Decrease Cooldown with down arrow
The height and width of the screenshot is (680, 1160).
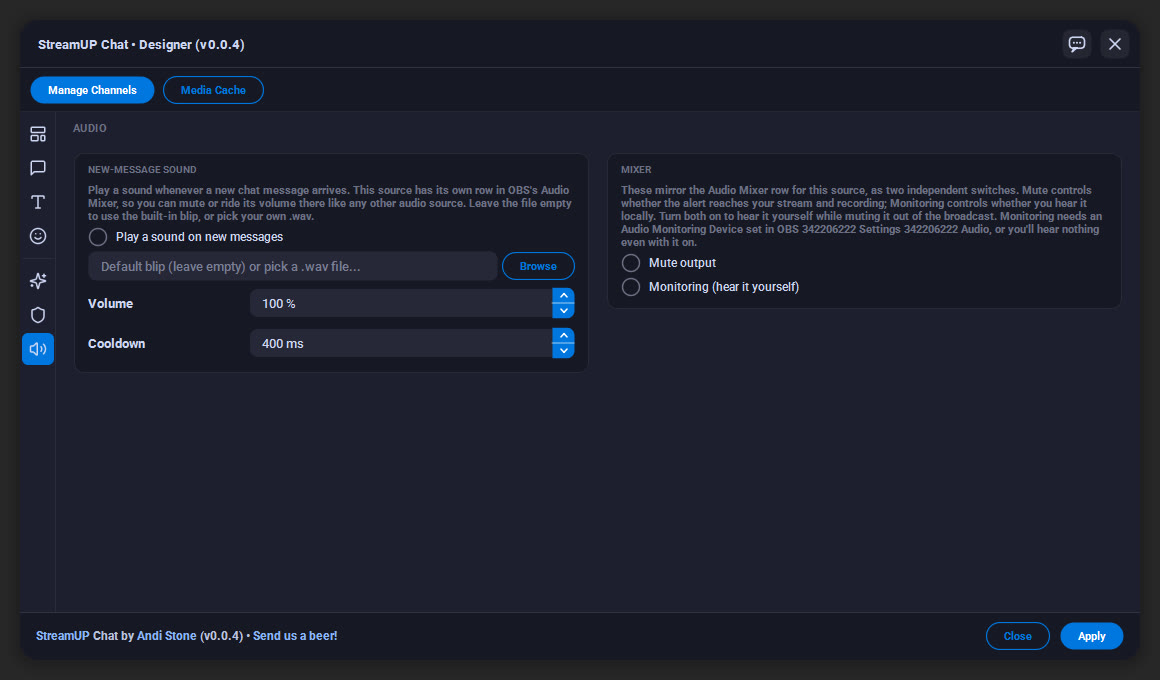(564, 351)
